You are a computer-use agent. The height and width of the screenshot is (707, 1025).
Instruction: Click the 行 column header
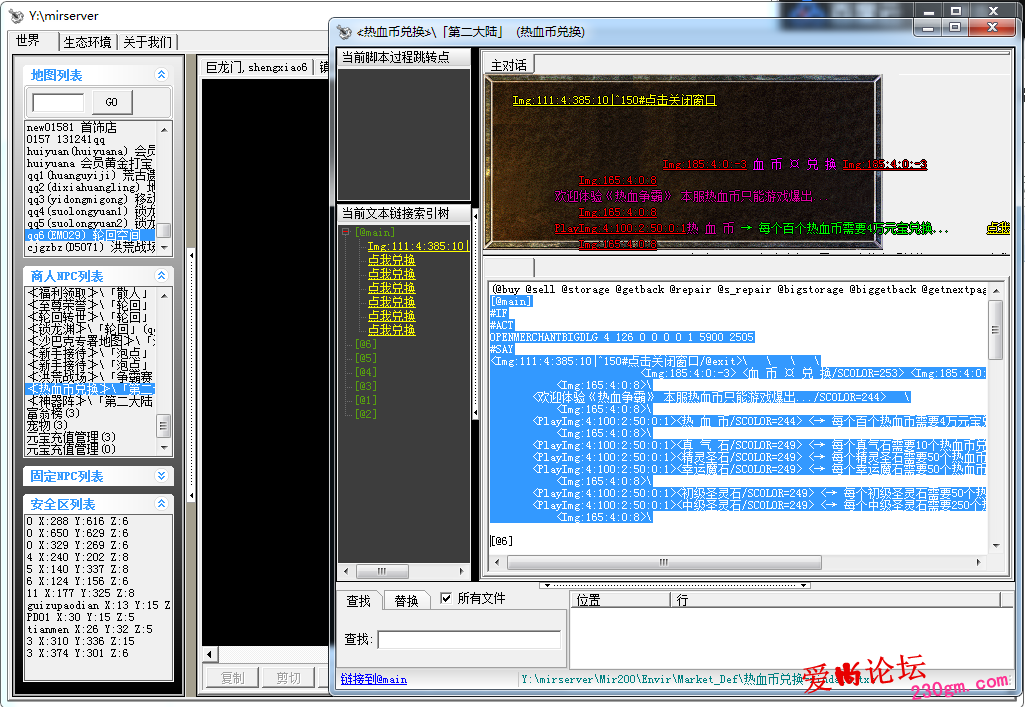coord(836,600)
